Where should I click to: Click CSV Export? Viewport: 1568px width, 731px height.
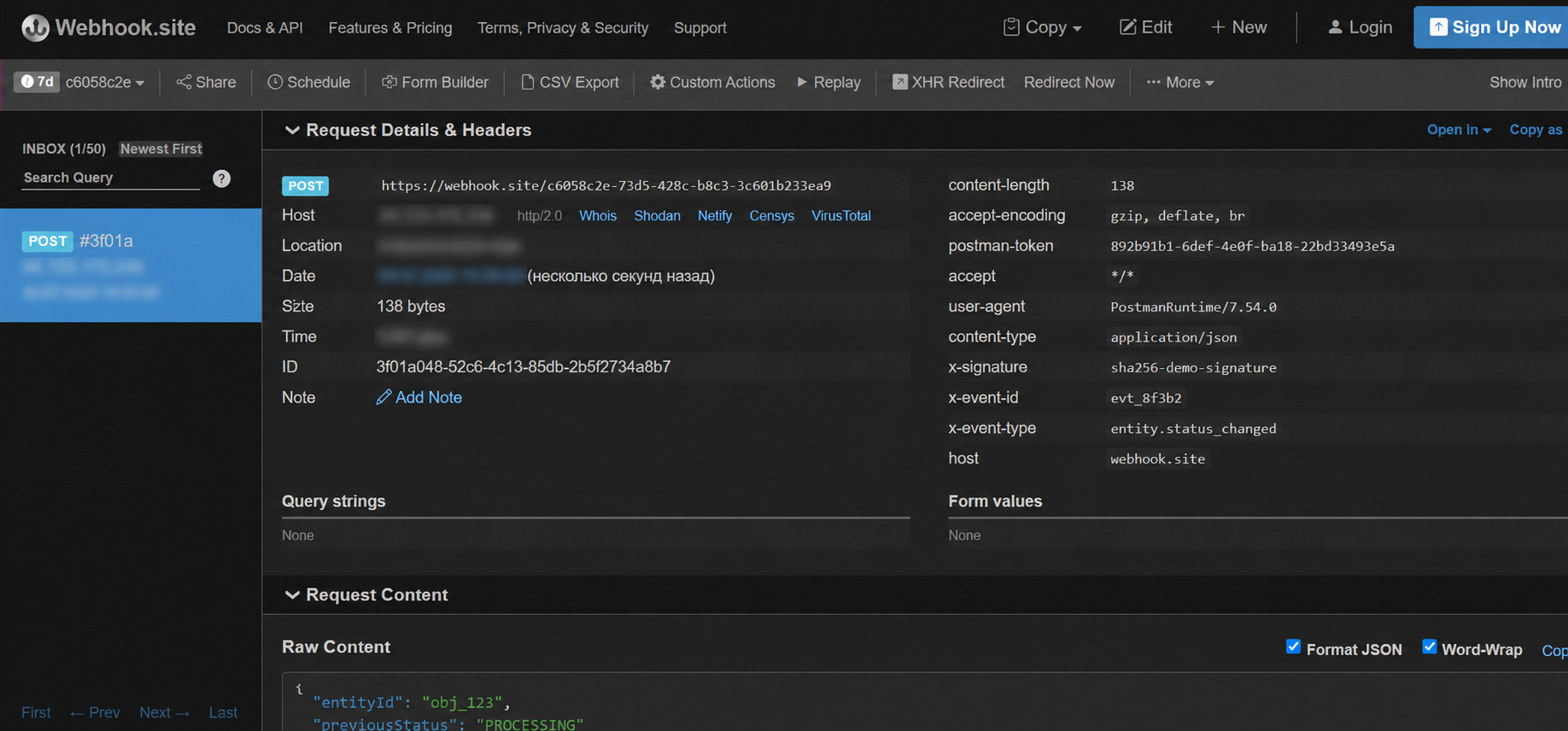[570, 83]
